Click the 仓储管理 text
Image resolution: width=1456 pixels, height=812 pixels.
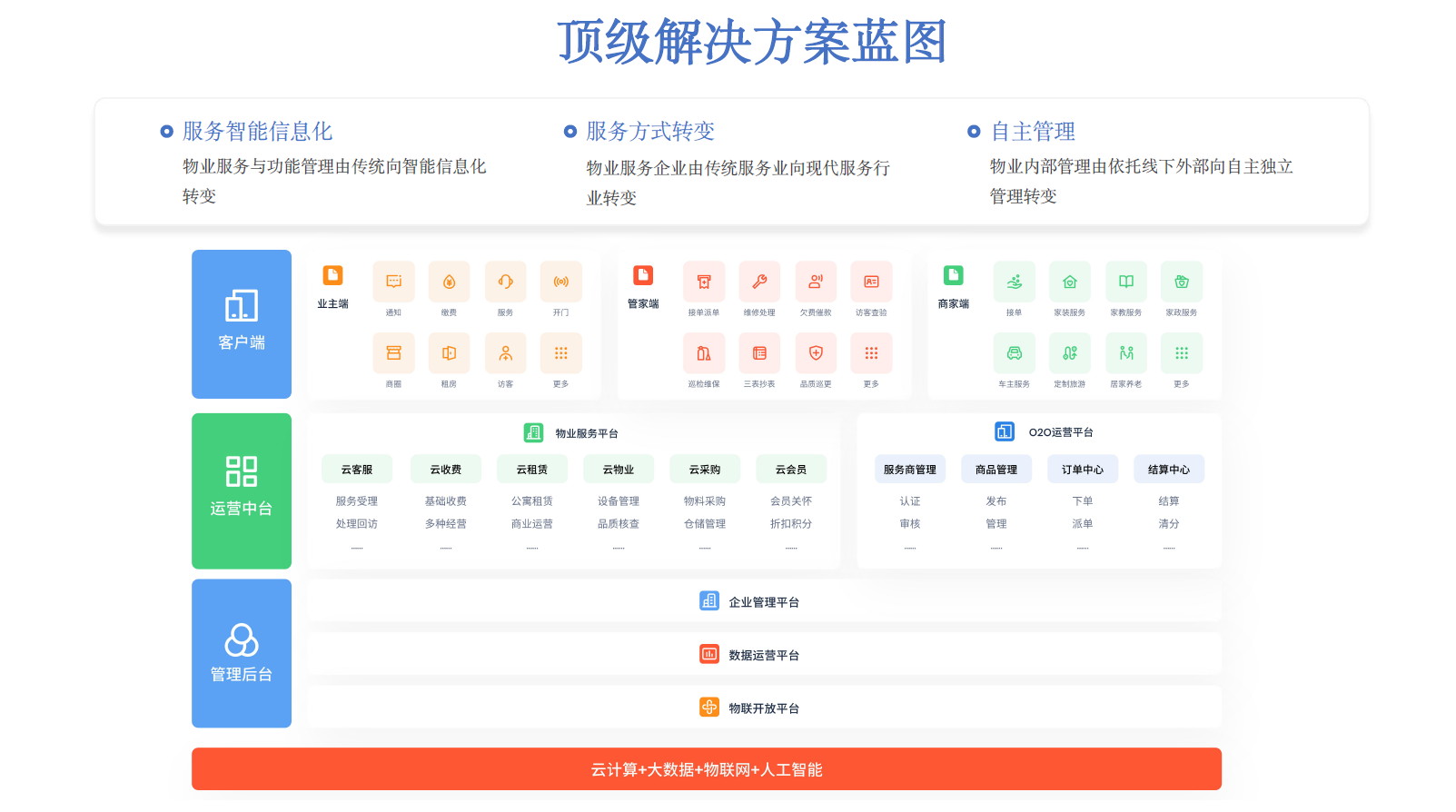(x=705, y=524)
